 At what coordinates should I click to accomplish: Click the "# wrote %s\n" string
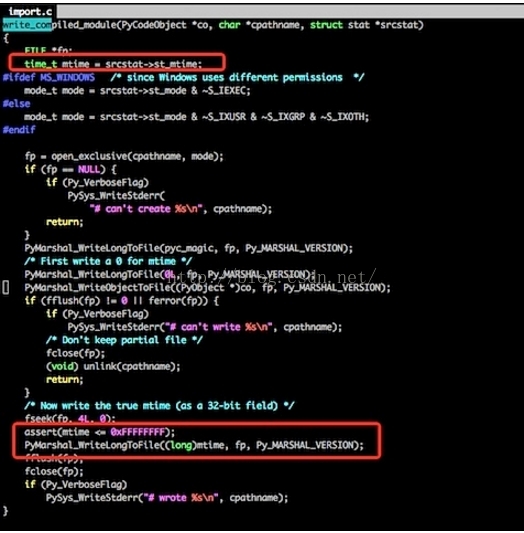(181, 498)
